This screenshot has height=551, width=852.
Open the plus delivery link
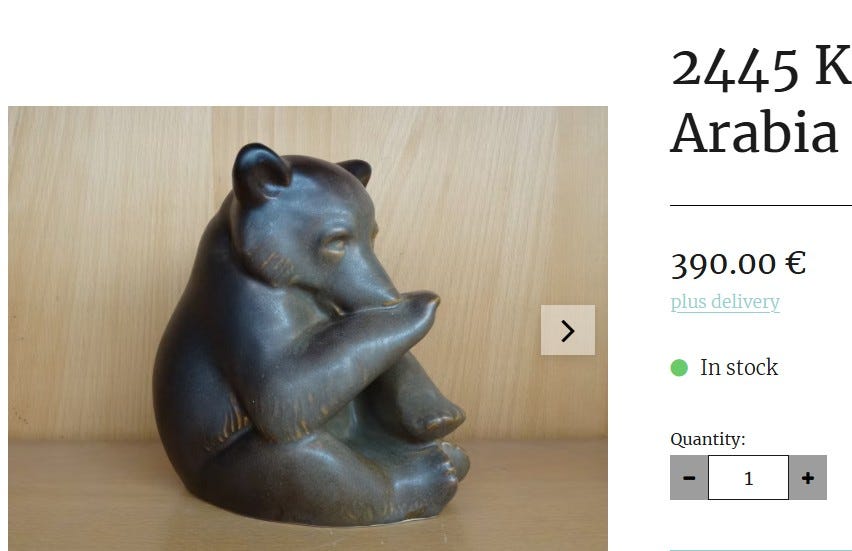[x=725, y=302]
